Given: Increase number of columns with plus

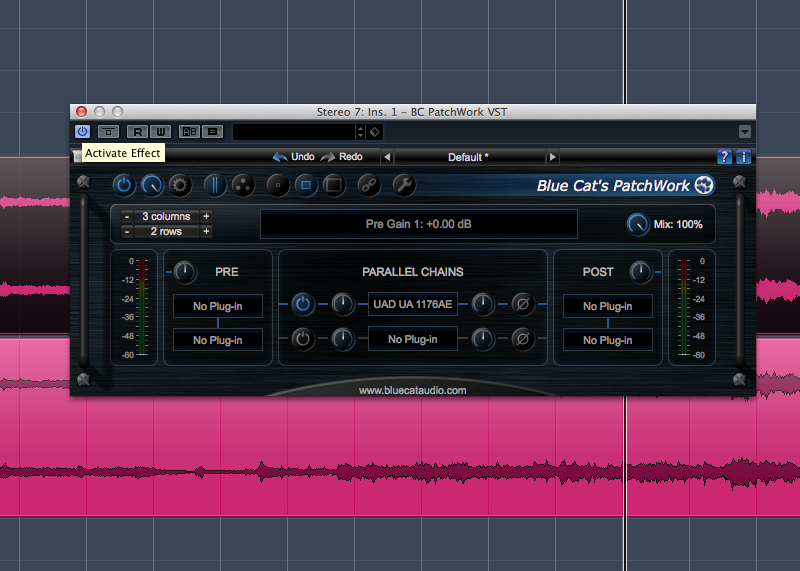Looking at the screenshot, I should pyautogui.click(x=206, y=216).
